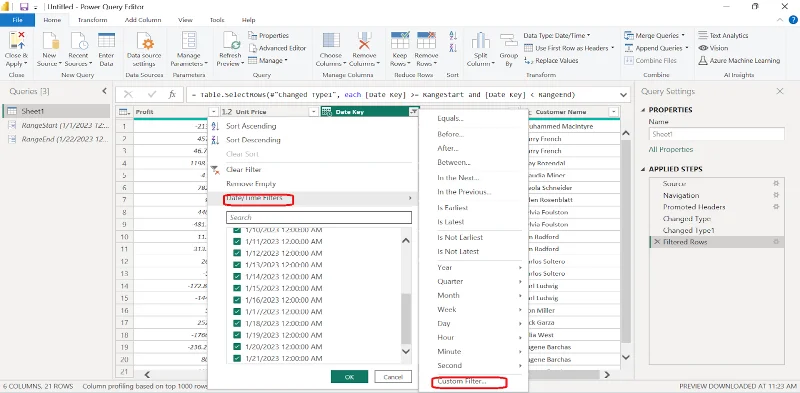
Task: Click OK in the filter dropdown
Action: click(x=349, y=377)
